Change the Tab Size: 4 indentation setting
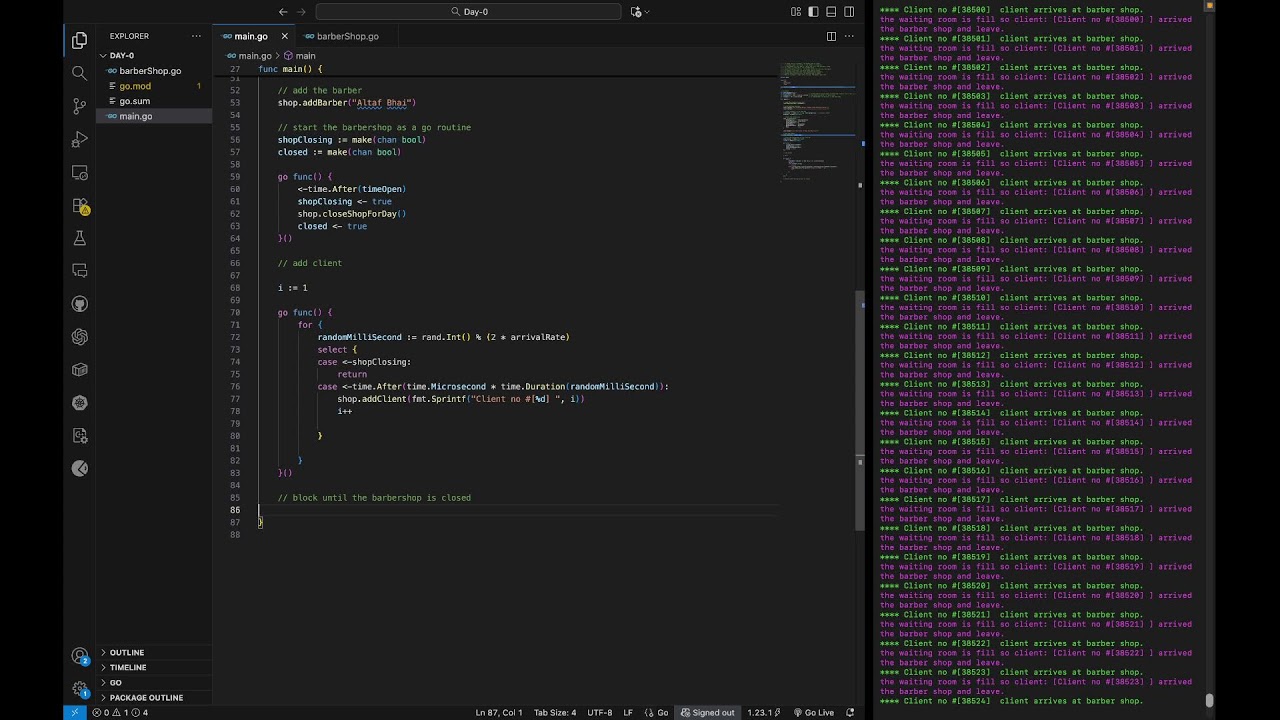 (x=555, y=712)
